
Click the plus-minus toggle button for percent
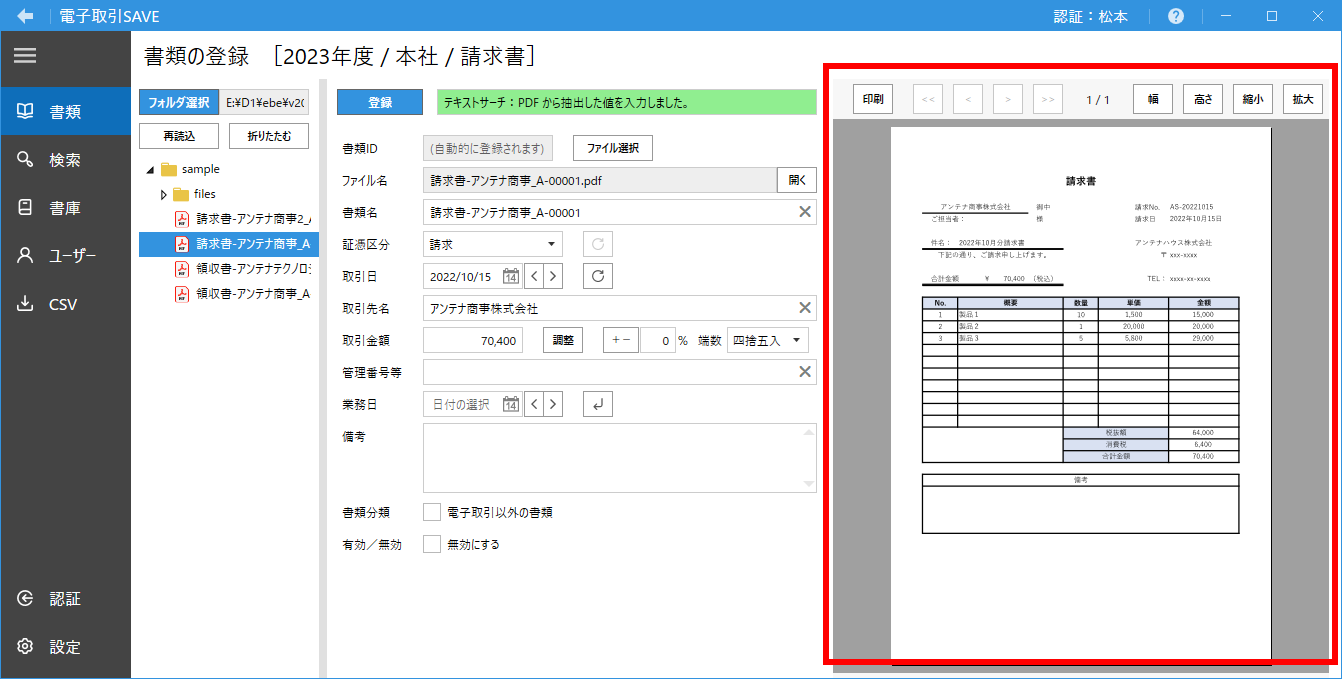620,340
